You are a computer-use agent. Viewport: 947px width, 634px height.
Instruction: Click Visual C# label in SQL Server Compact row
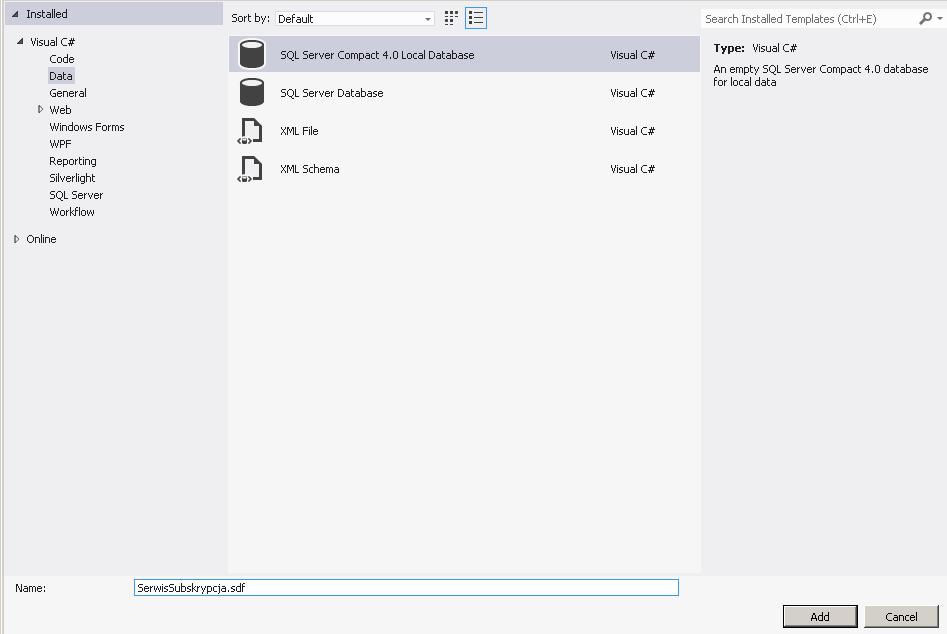click(x=632, y=55)
